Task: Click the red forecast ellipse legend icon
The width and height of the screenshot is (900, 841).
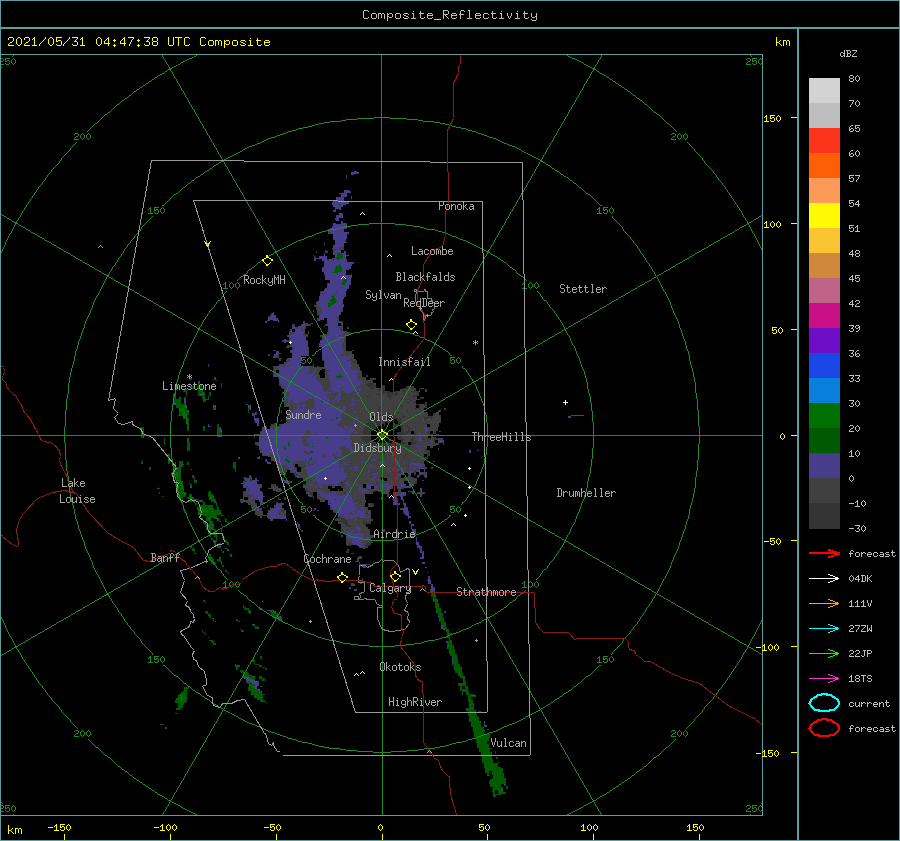Action: 824,728
